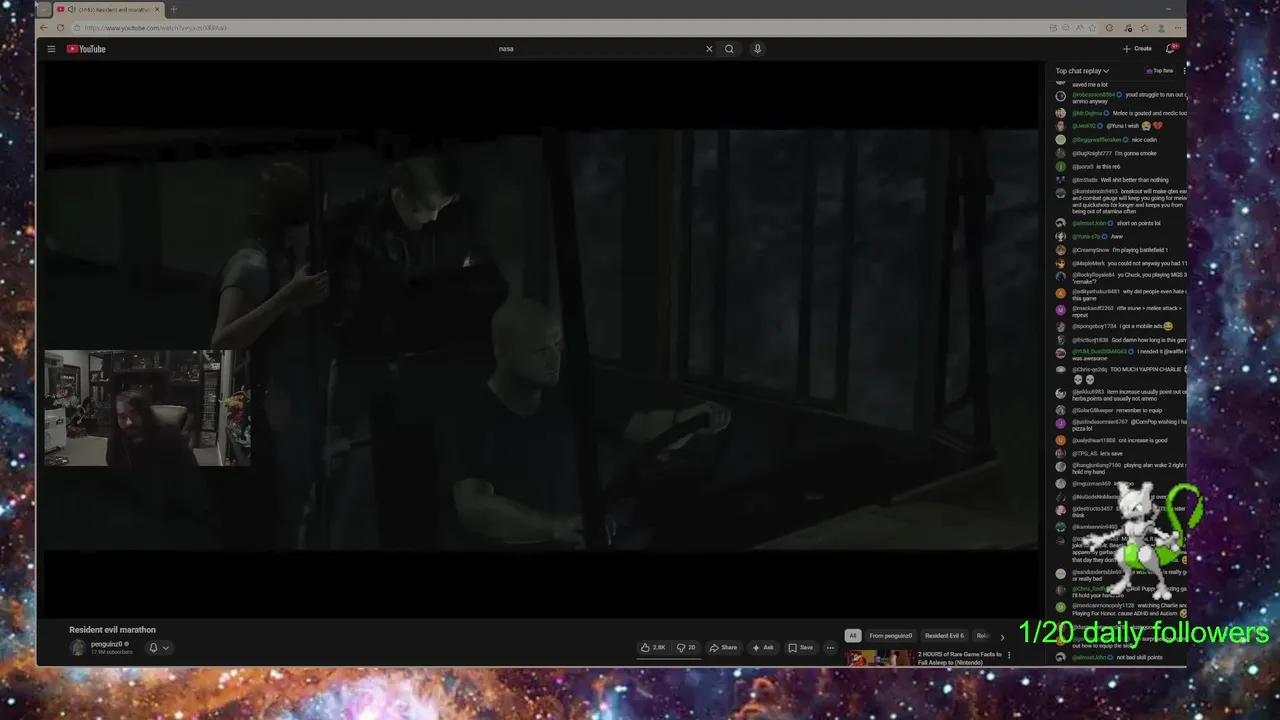Show more filter chips with arrow
The width and height of the screenshot is (1280, 720).
[x=1002, y=636]
